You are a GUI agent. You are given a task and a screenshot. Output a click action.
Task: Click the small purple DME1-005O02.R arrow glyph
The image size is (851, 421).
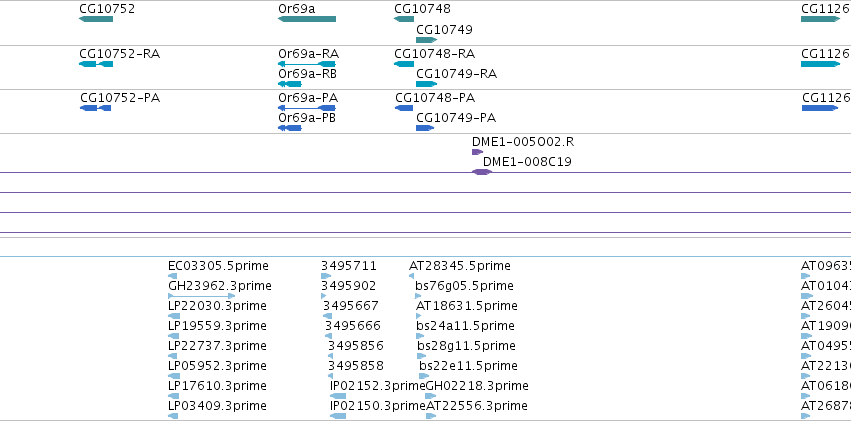[477, 152]
